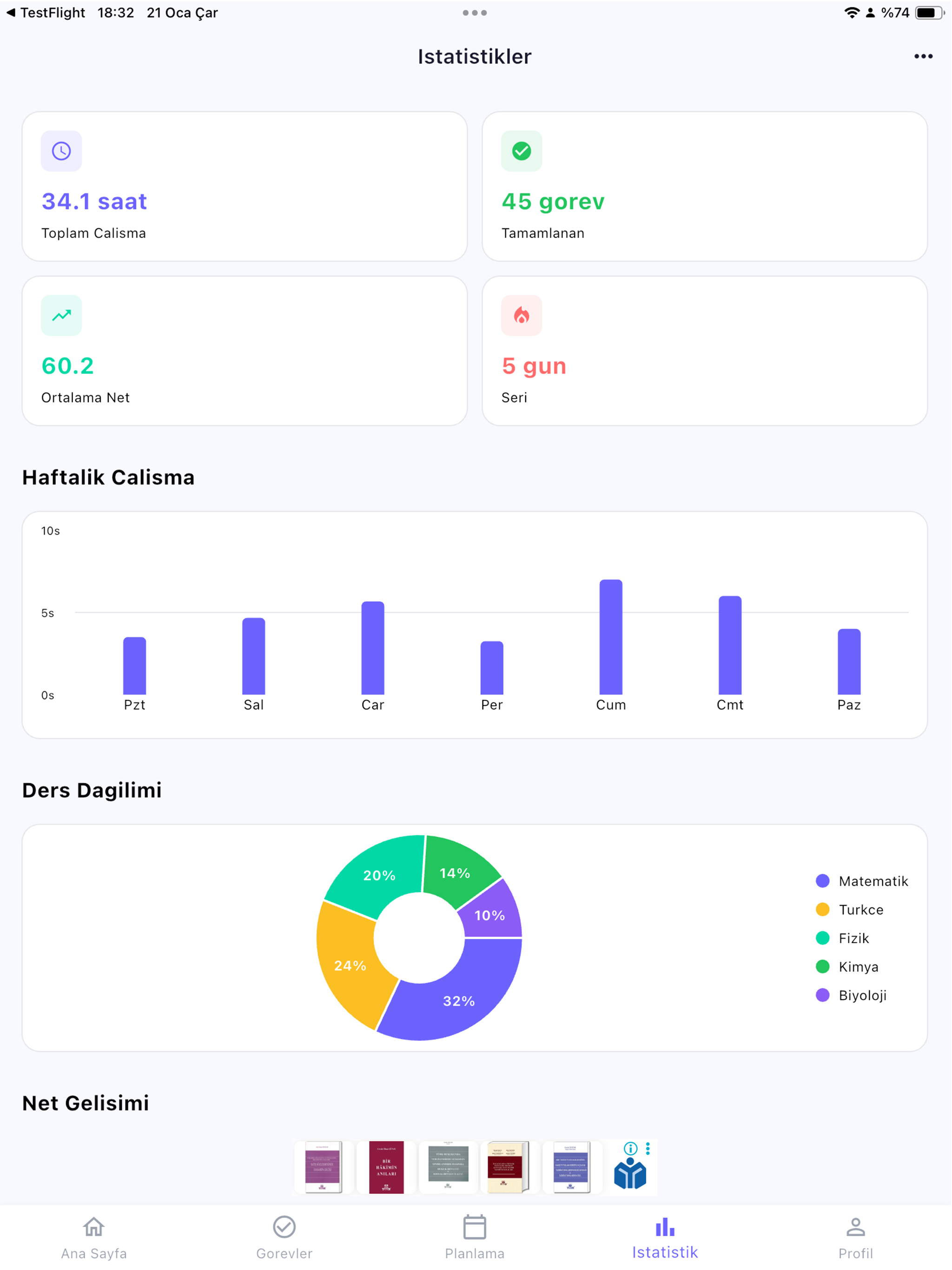Viewport: 952px width, 1270px height.
Task: Open the maroon book thumbnail in the ad
Action: pyautogui.click(x=386, y=1167)
